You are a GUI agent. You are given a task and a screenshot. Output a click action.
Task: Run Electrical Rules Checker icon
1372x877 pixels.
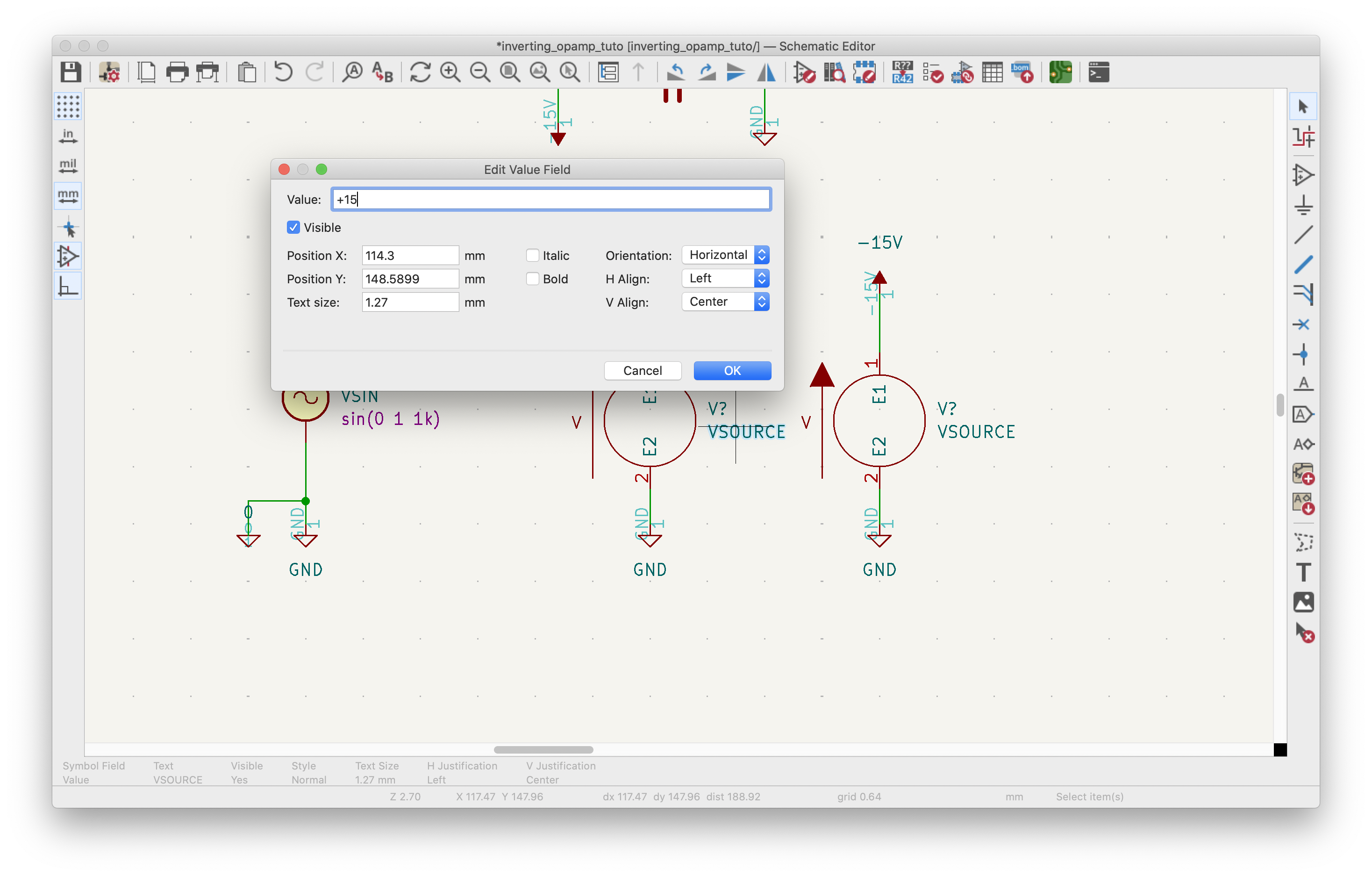[933, 72]
